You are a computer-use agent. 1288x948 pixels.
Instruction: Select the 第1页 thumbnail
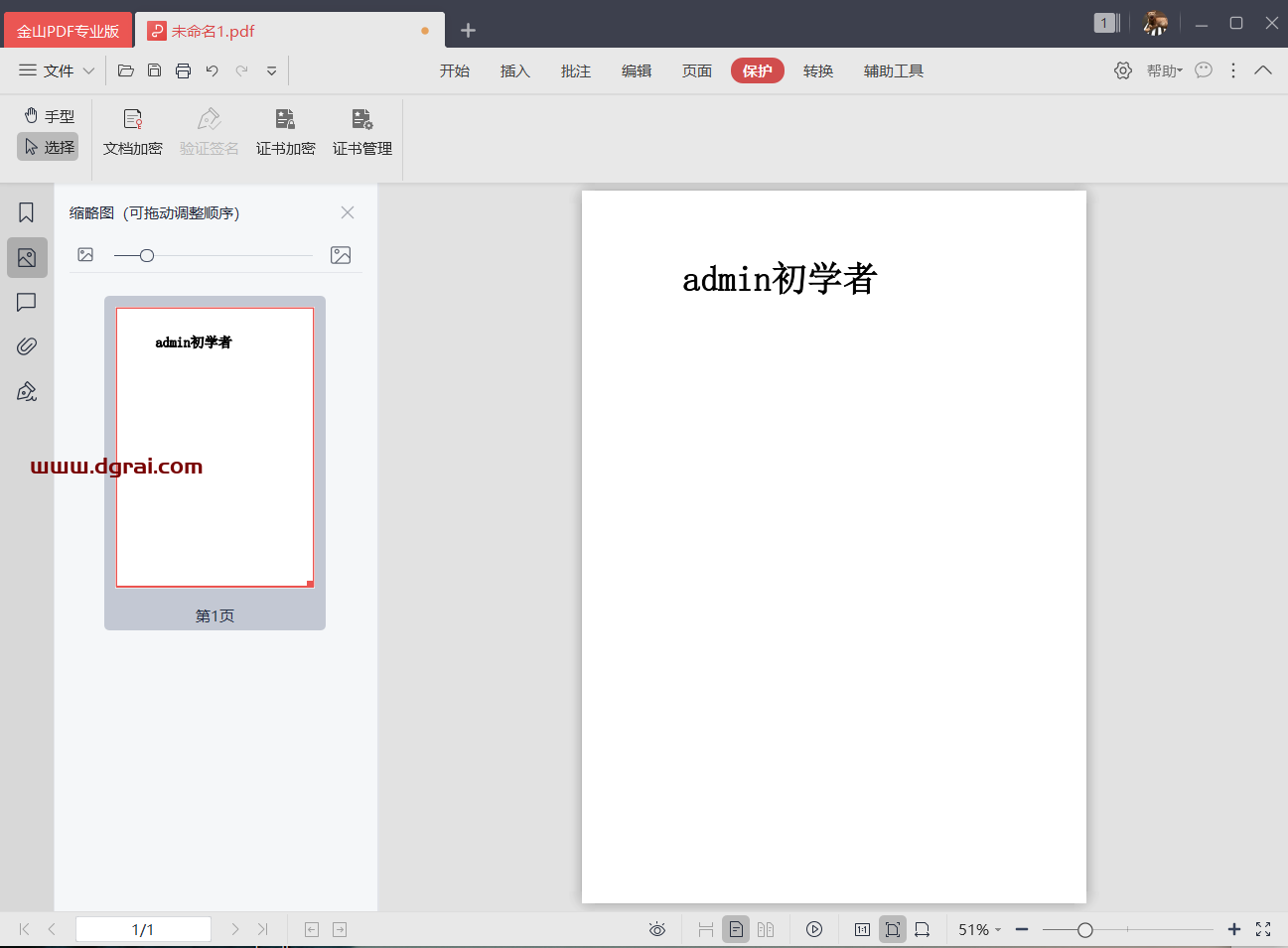(215, 463)
